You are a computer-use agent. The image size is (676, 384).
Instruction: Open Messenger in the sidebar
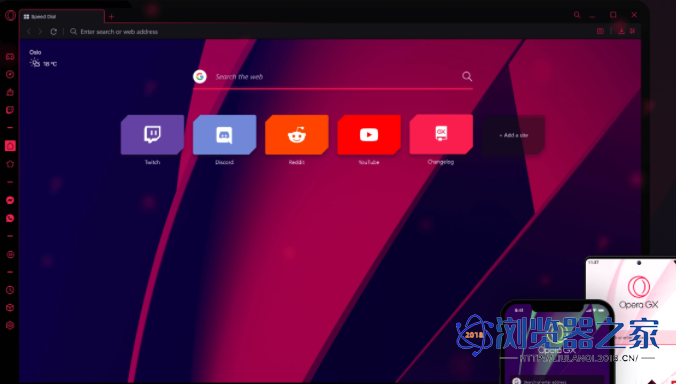[10, 200]
